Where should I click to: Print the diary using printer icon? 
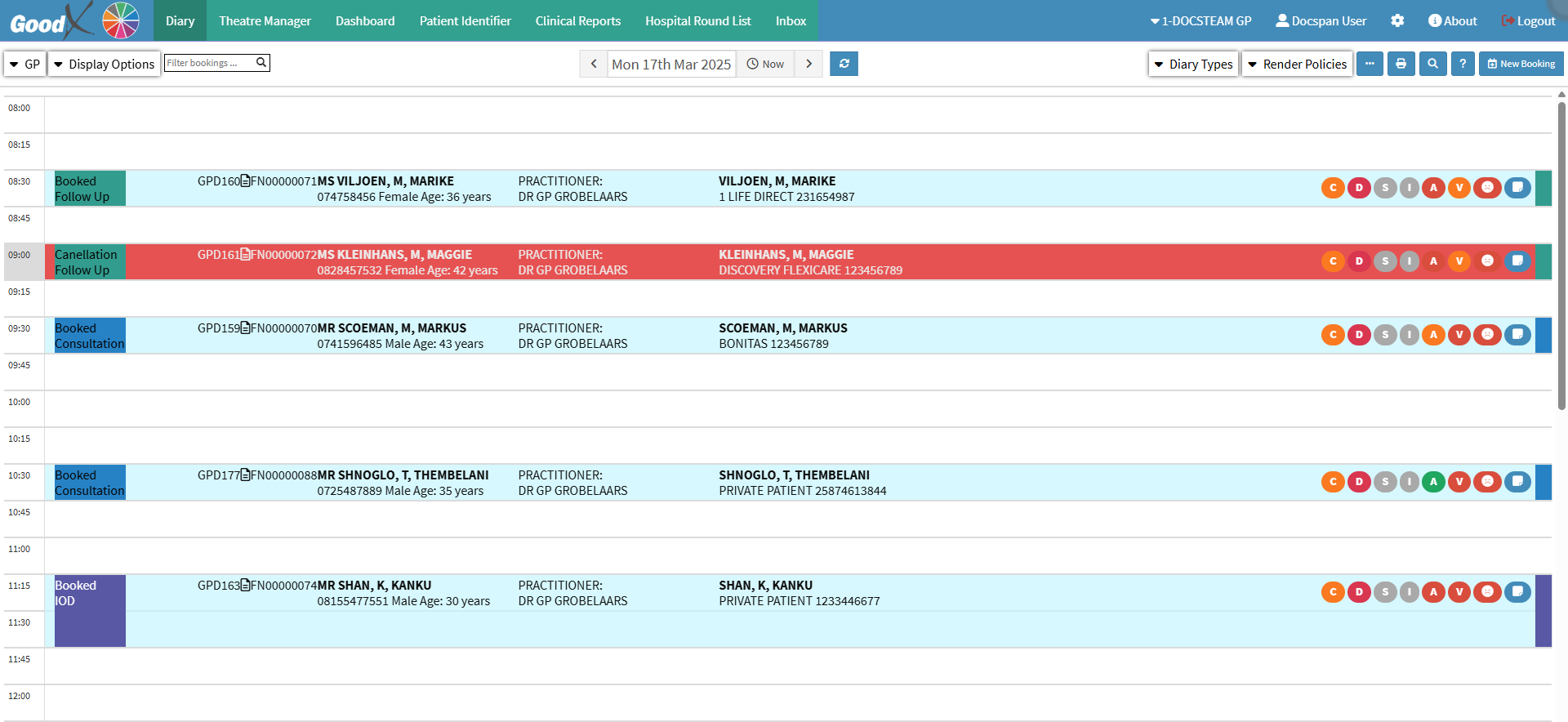[1401, 64]
